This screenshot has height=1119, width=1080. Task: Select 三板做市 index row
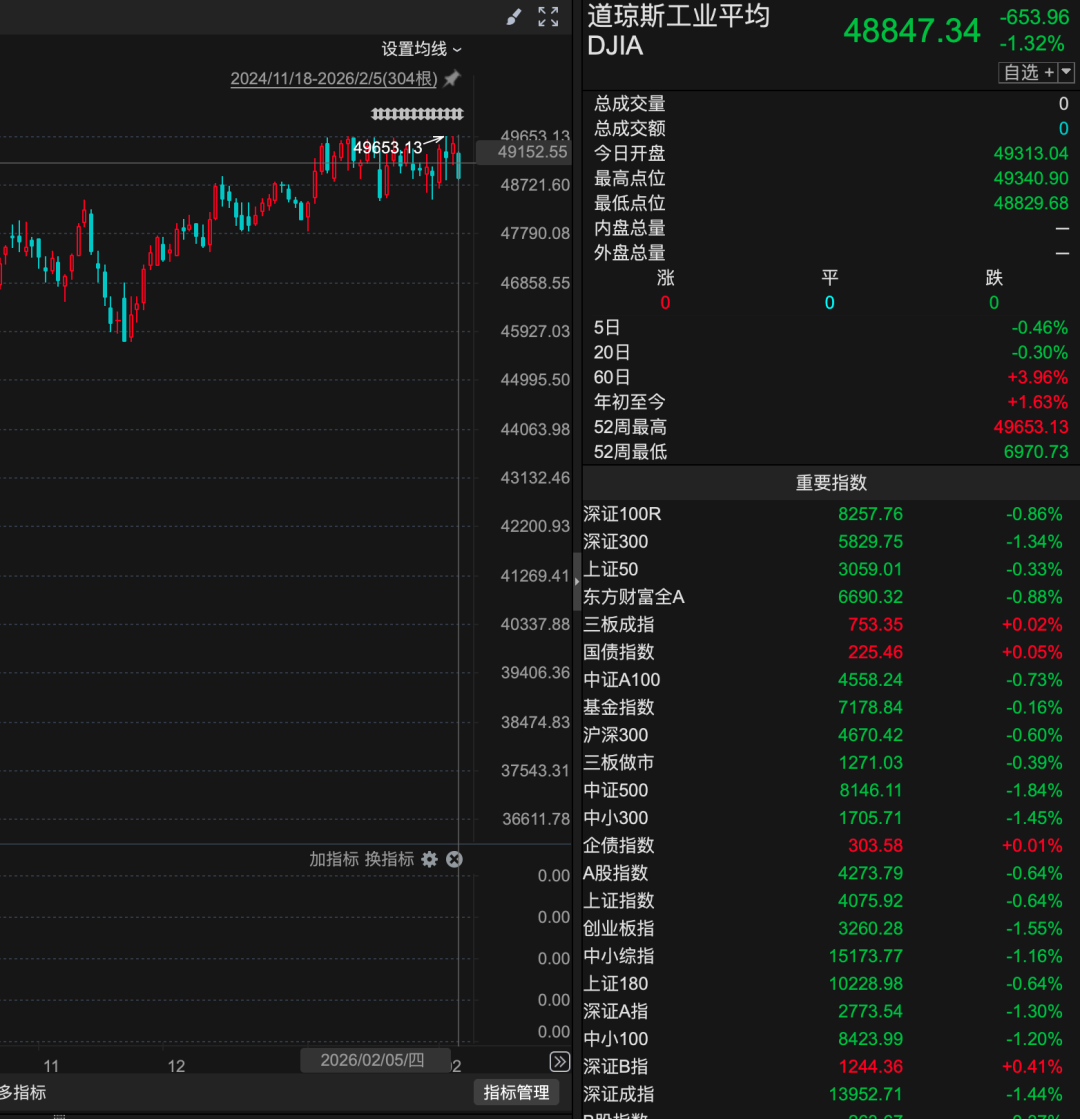[x=831, y=763]
